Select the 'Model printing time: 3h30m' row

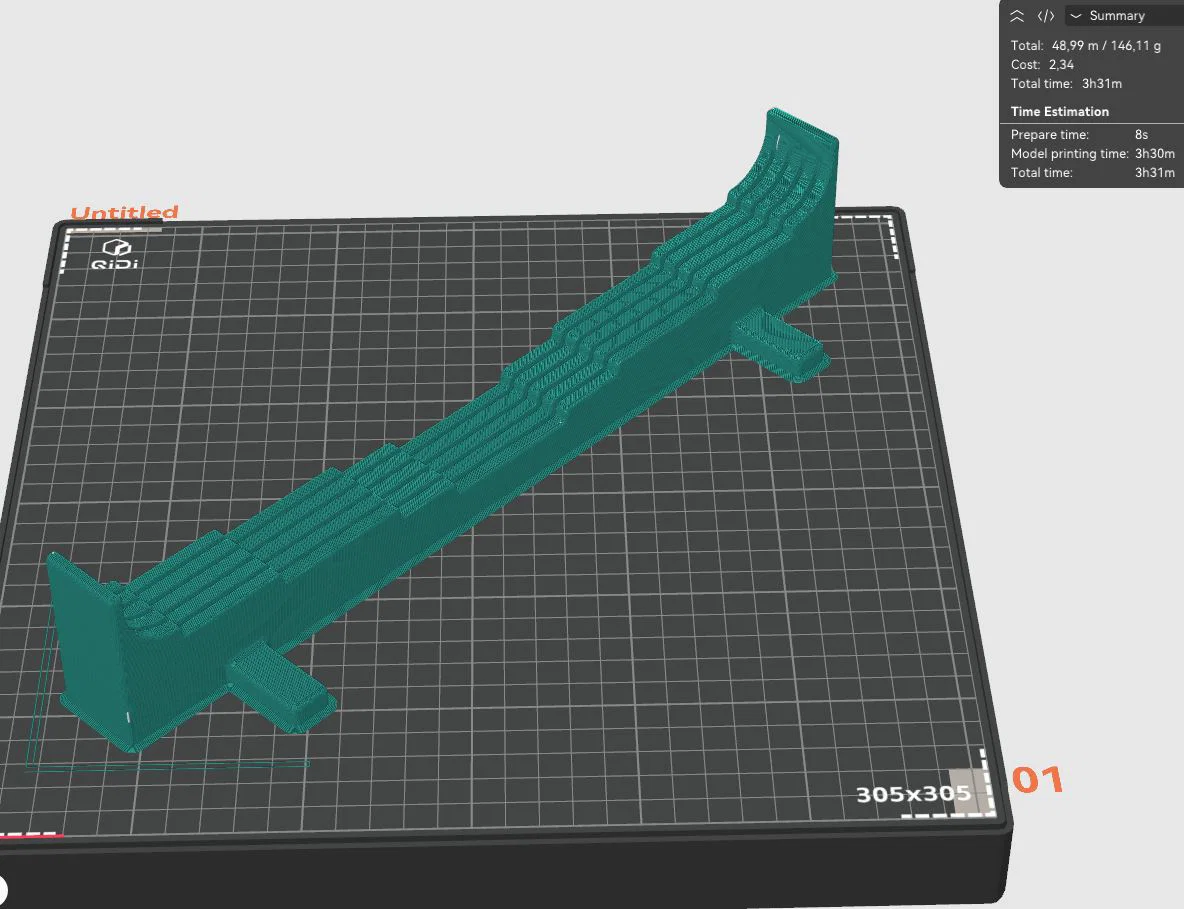[1092, 153]
